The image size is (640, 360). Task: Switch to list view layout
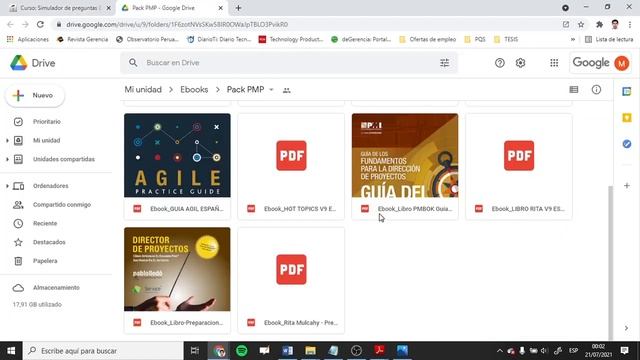tap(574, 90)
